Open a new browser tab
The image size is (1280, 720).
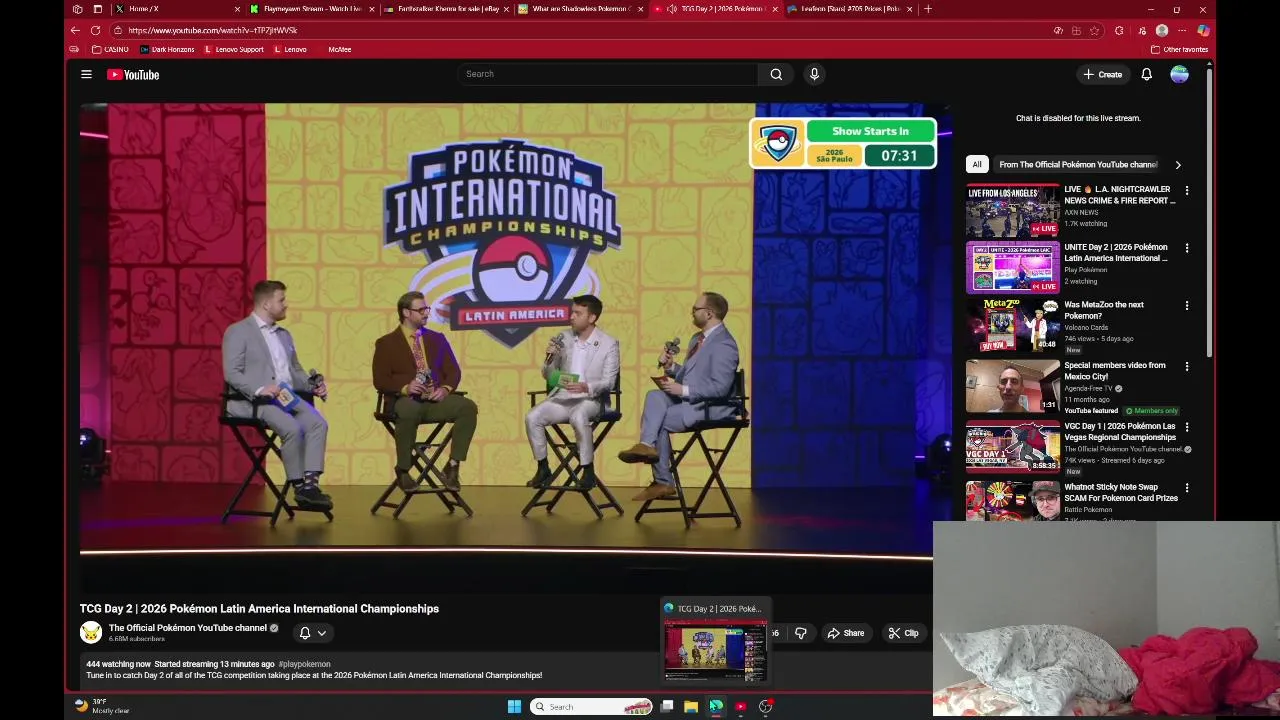(928, 9)
